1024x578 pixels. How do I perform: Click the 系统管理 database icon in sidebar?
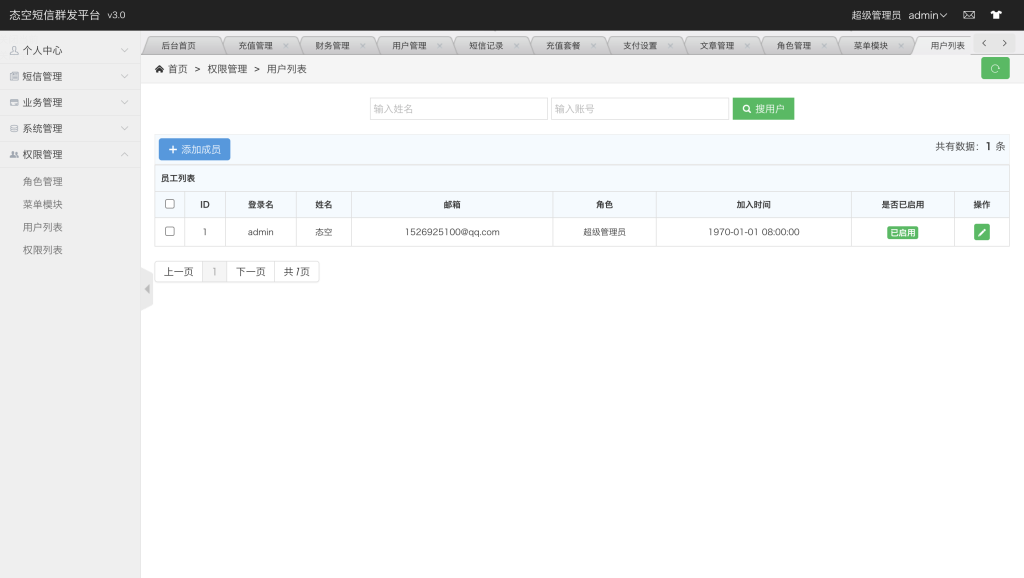(x=17, y=128)
